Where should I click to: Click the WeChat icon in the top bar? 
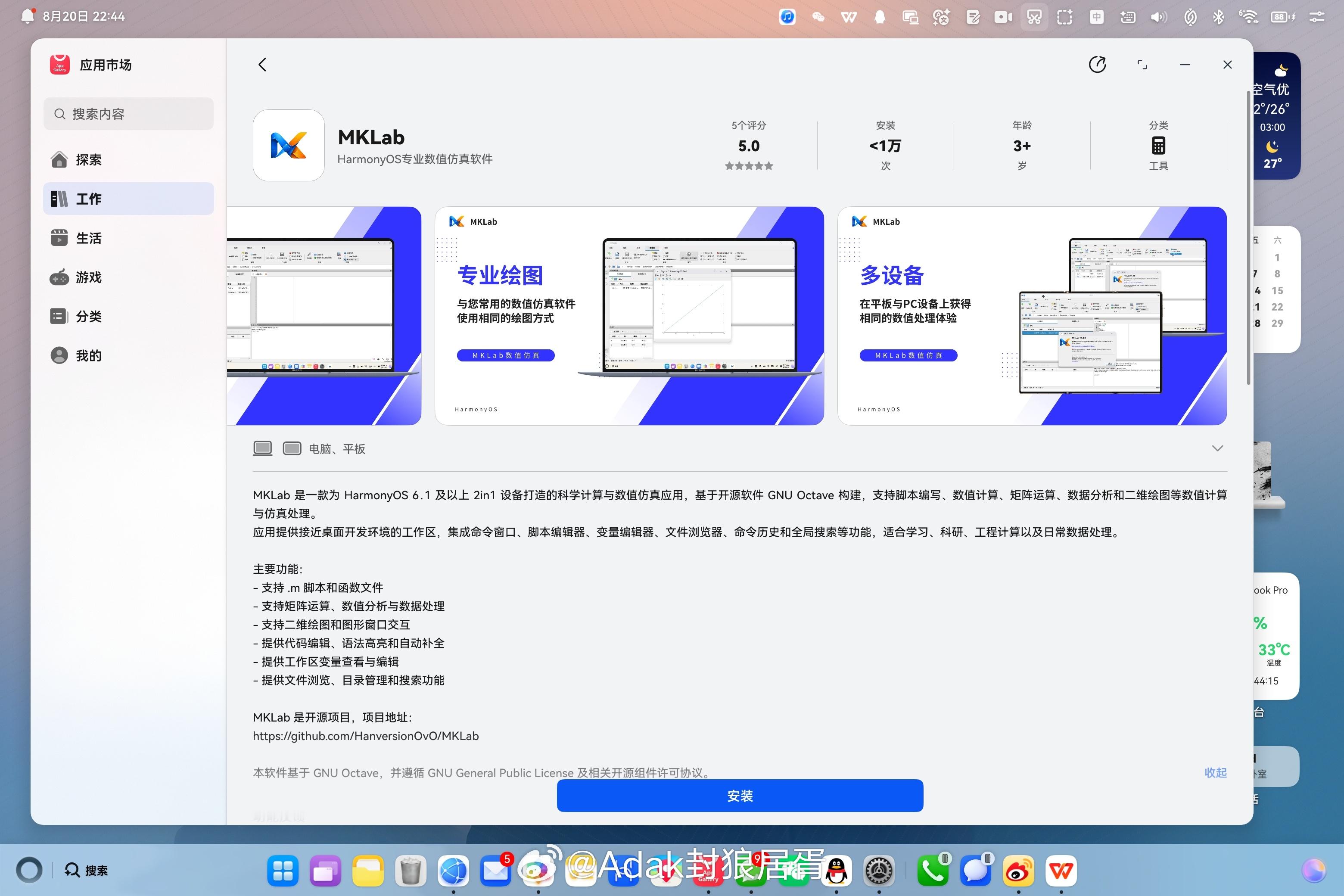point(818,17)
